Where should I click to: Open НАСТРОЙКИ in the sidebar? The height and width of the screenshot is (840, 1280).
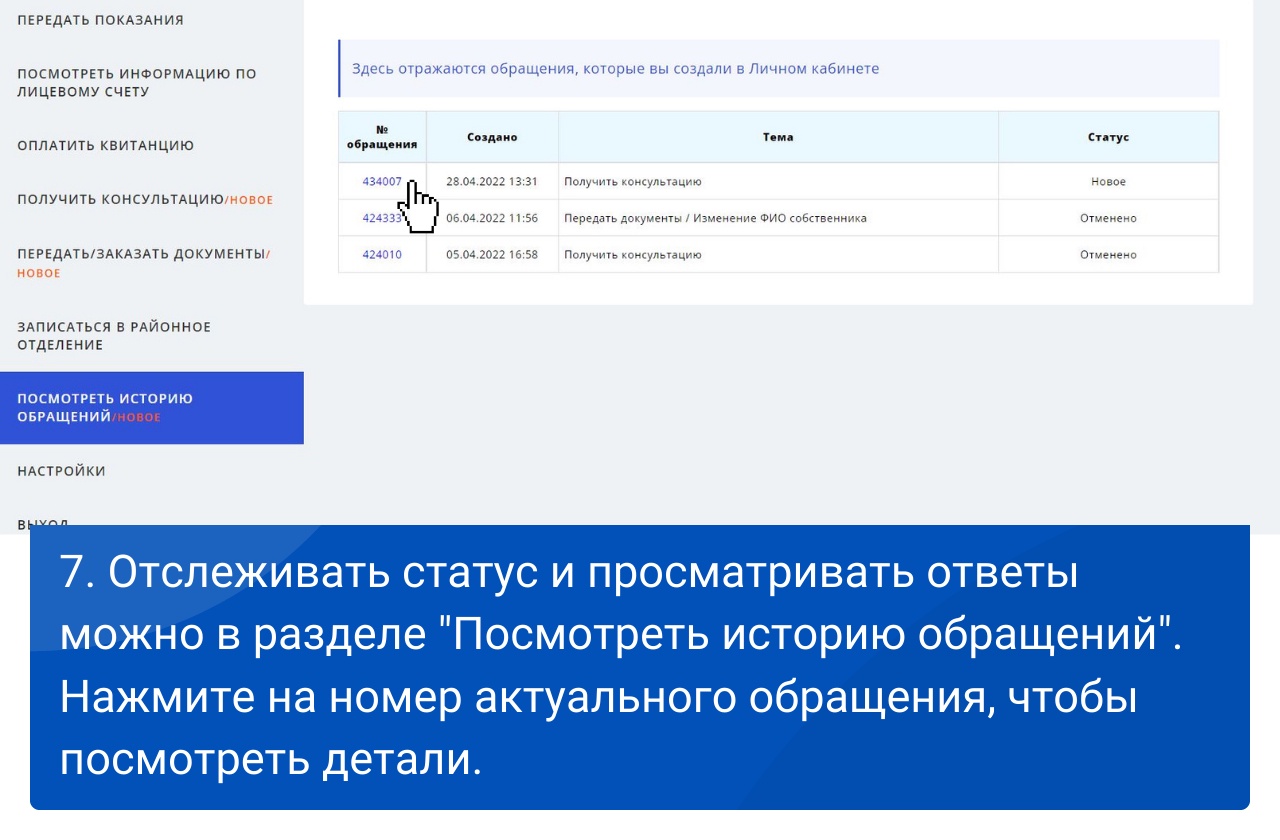click(61, 471)
